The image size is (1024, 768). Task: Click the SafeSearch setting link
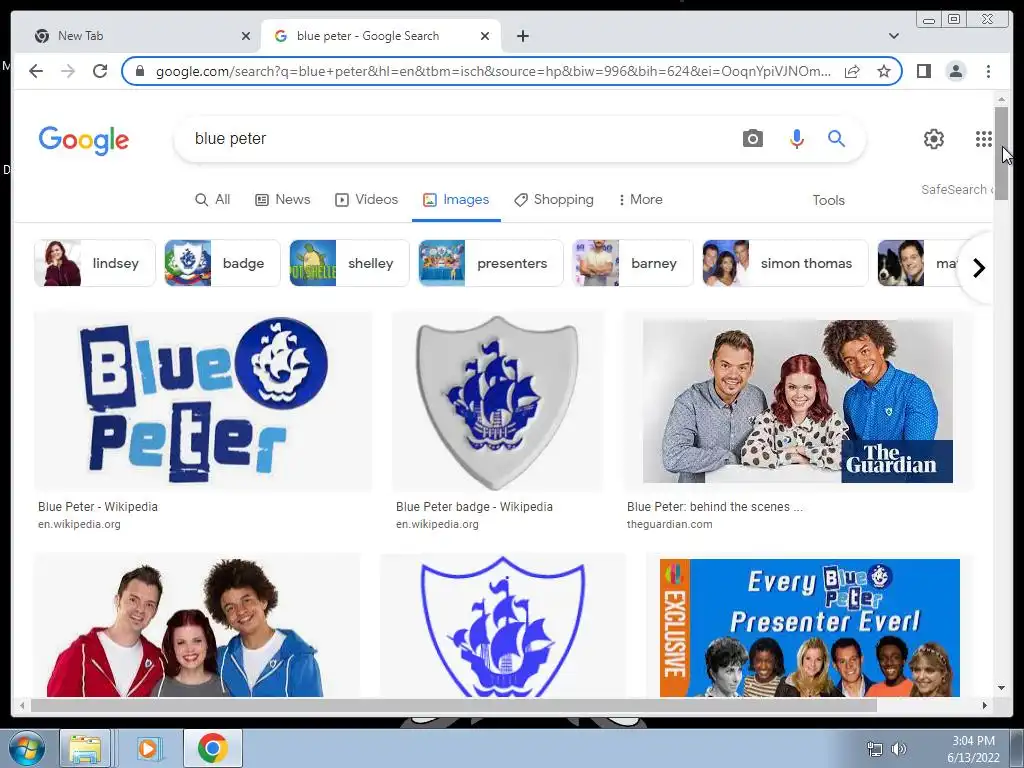tap(957, 189)
